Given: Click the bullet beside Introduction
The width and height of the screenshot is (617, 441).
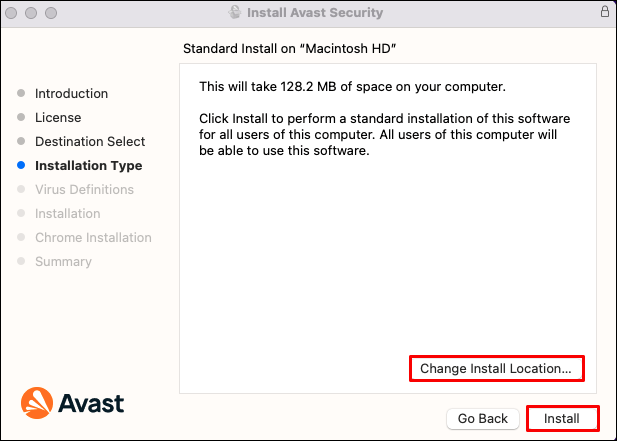Looking at the screenshot, I should pyautogui.click(x=21, y=93).
